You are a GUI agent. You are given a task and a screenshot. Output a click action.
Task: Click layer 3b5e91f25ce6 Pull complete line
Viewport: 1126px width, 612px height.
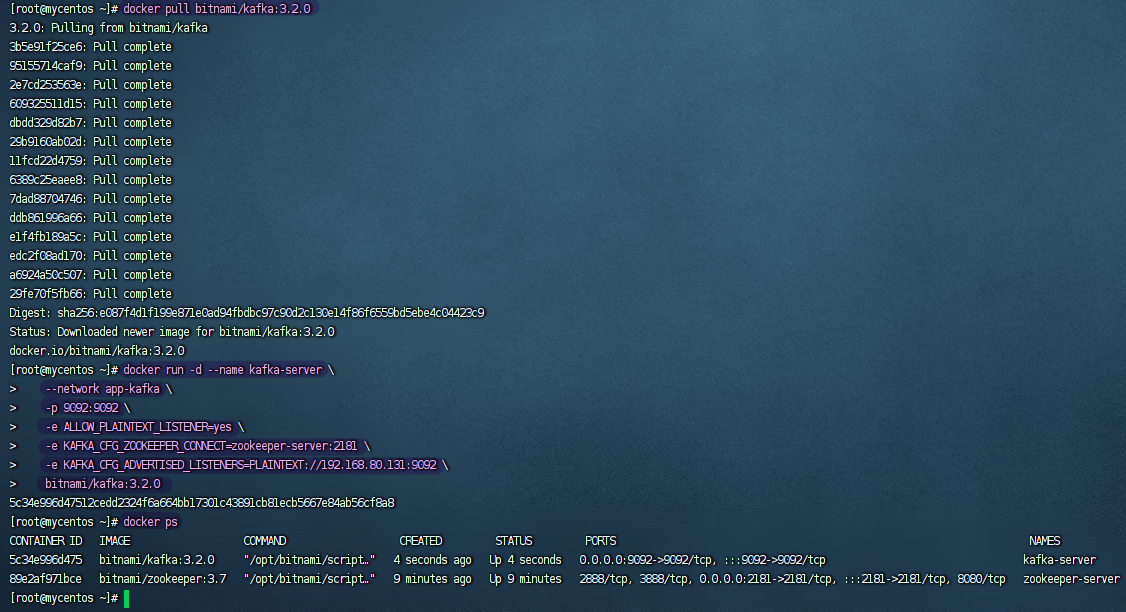point(90,47)
